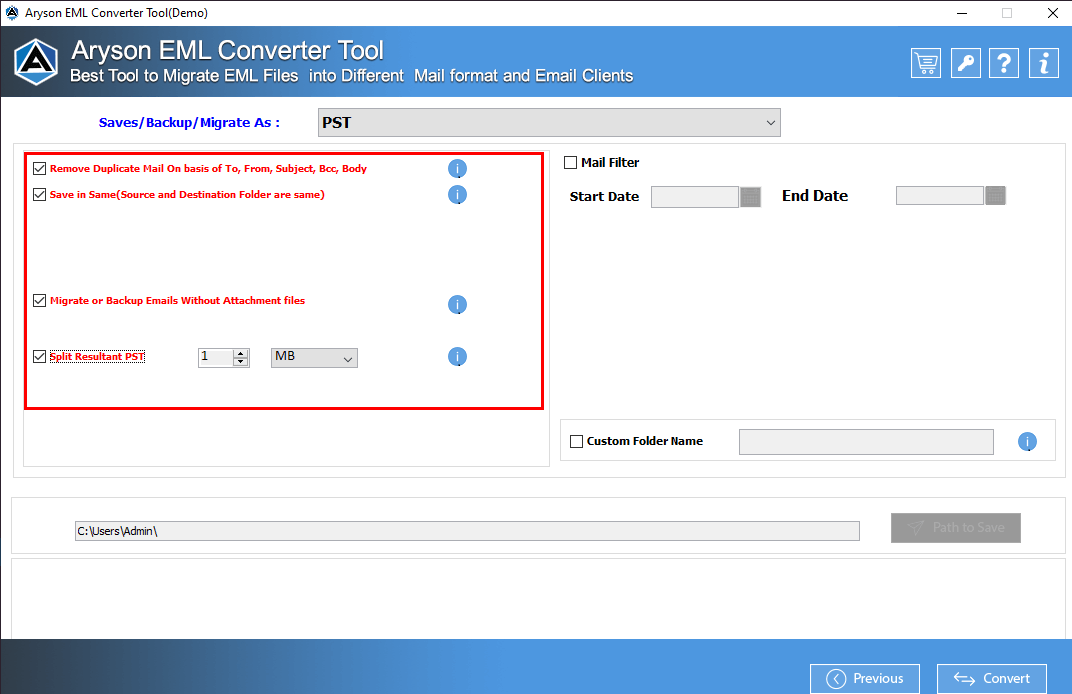The width and height of the screenshot is (1072, 694).
Task: Show info for Custom Folder Name
Action: tap(1027, 442)
